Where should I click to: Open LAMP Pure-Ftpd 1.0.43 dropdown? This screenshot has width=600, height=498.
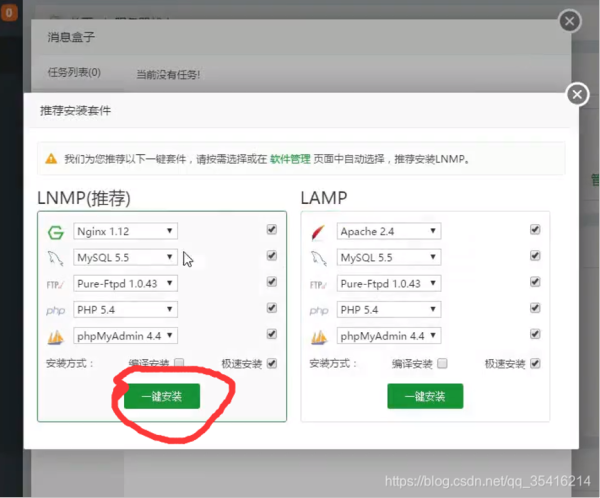389,284
